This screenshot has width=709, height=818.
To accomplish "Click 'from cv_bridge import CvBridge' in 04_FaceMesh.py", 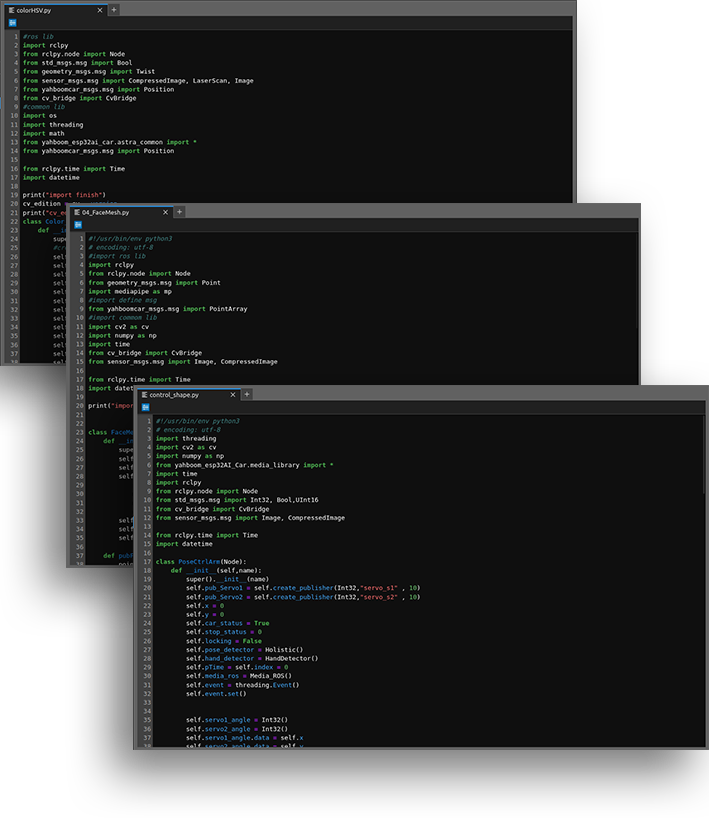I will tap(145, 353).
